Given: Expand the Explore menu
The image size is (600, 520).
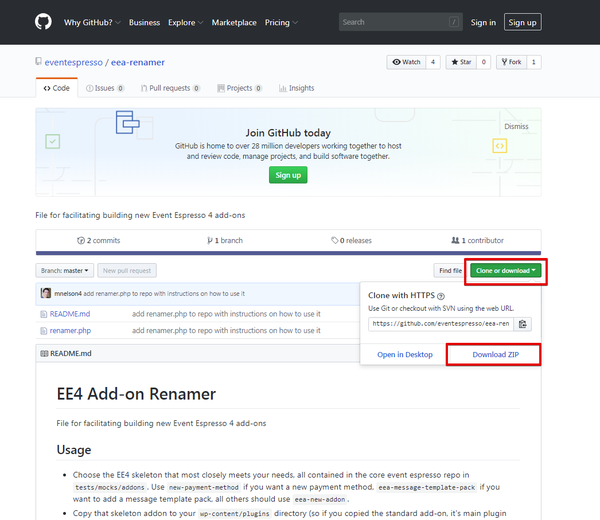Looking at the screenshot, I should [x=186, y=23].
